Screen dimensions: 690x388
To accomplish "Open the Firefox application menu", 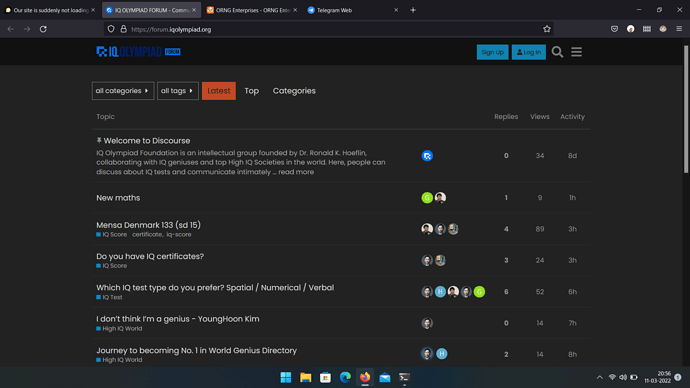I will tap(679, 29).
